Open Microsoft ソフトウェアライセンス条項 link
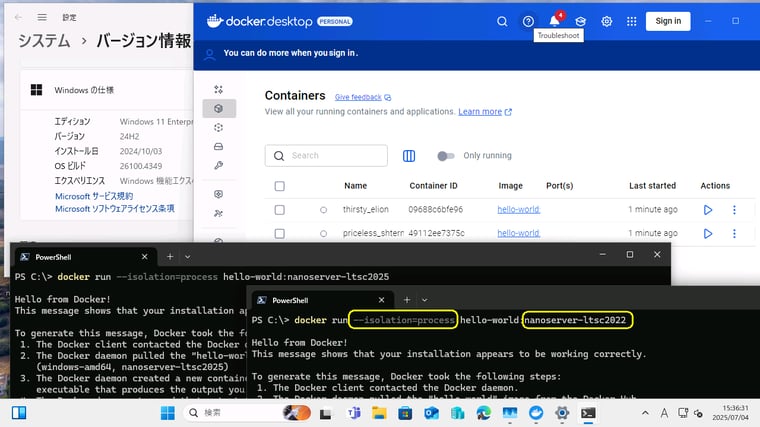 pos(114,209)
